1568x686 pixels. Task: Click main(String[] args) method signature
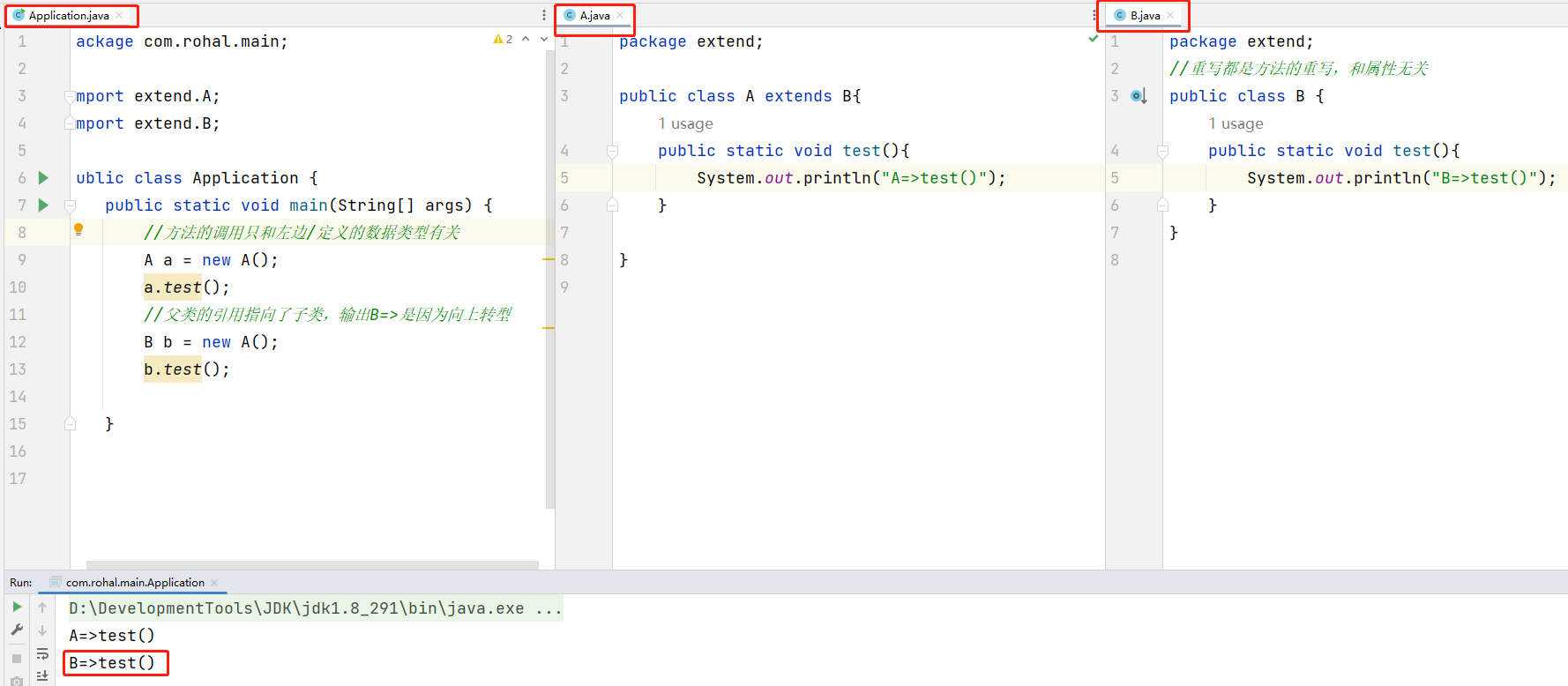pyautogui.click(x=299, y=205)
